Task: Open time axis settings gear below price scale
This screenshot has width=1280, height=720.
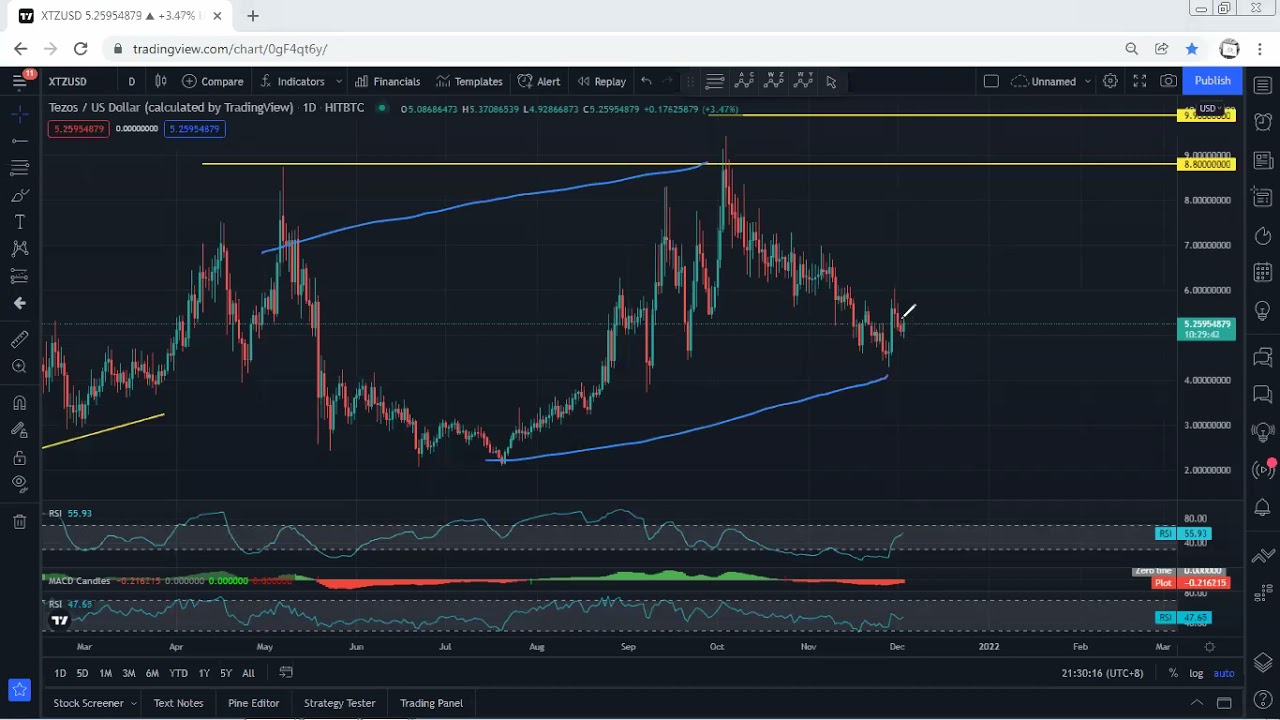Action: pyautogui.click(x=1210, y=647)
